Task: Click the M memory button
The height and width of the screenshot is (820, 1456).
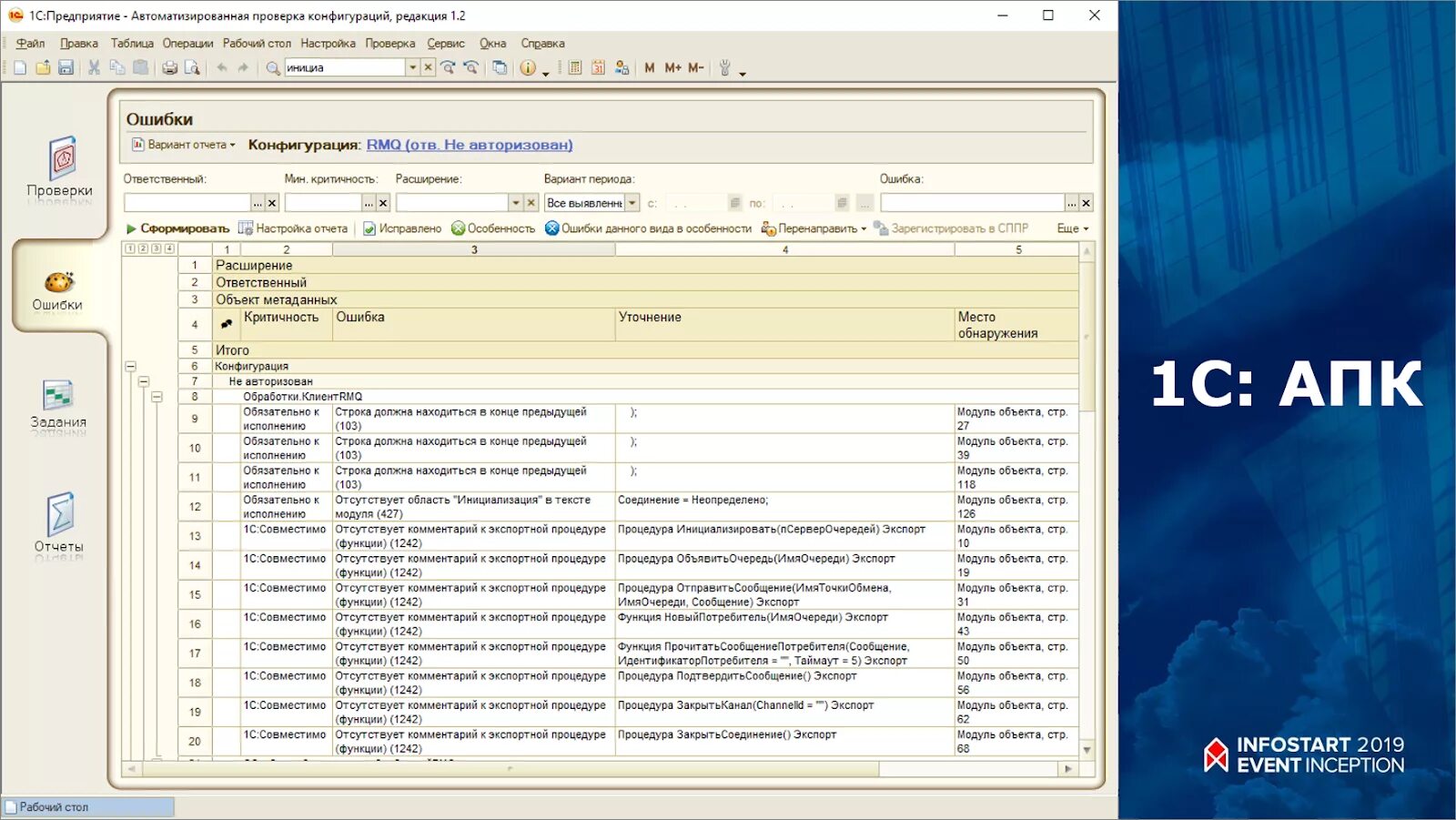Action: point(649,67)
